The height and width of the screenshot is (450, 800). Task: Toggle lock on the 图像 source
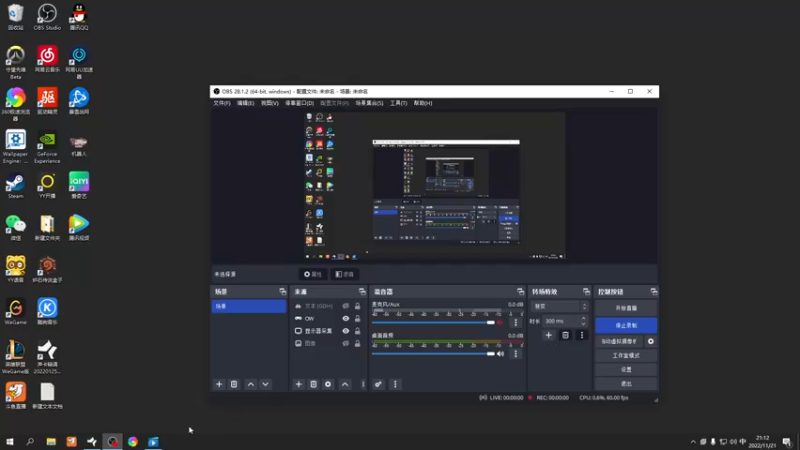[358, 343]
